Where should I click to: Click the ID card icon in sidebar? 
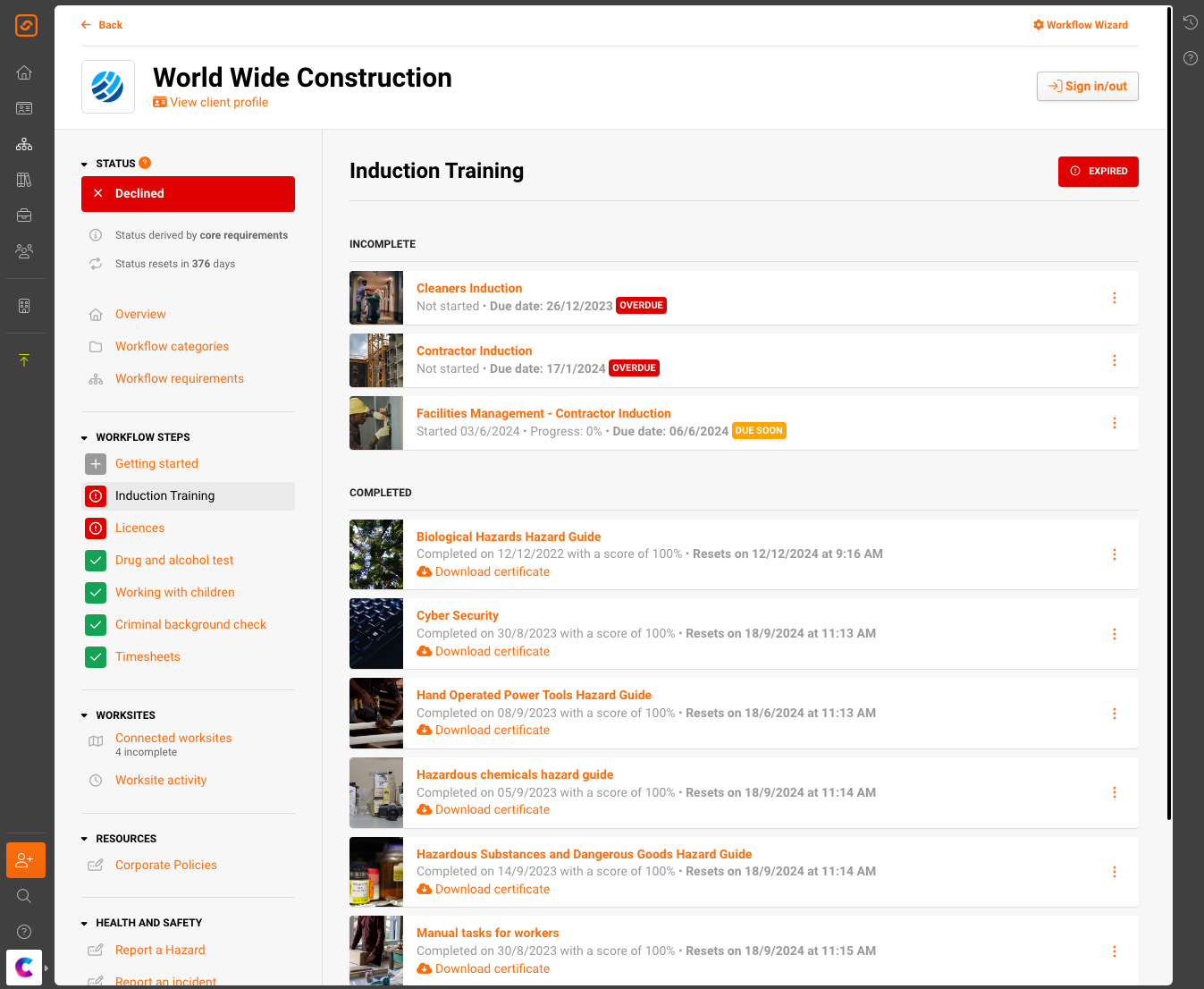tap(24, 108)
